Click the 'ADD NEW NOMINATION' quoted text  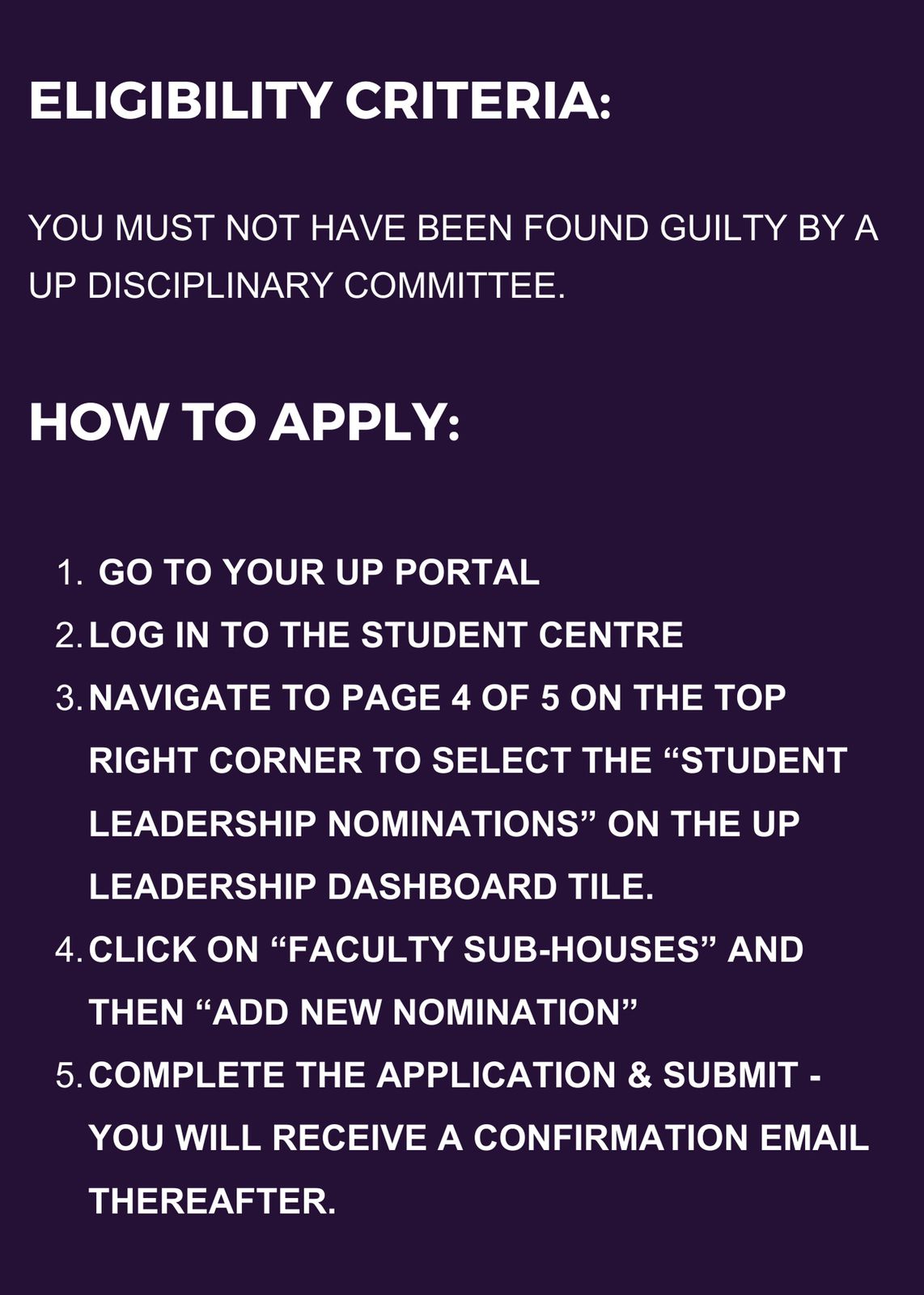click(417, 1013)
